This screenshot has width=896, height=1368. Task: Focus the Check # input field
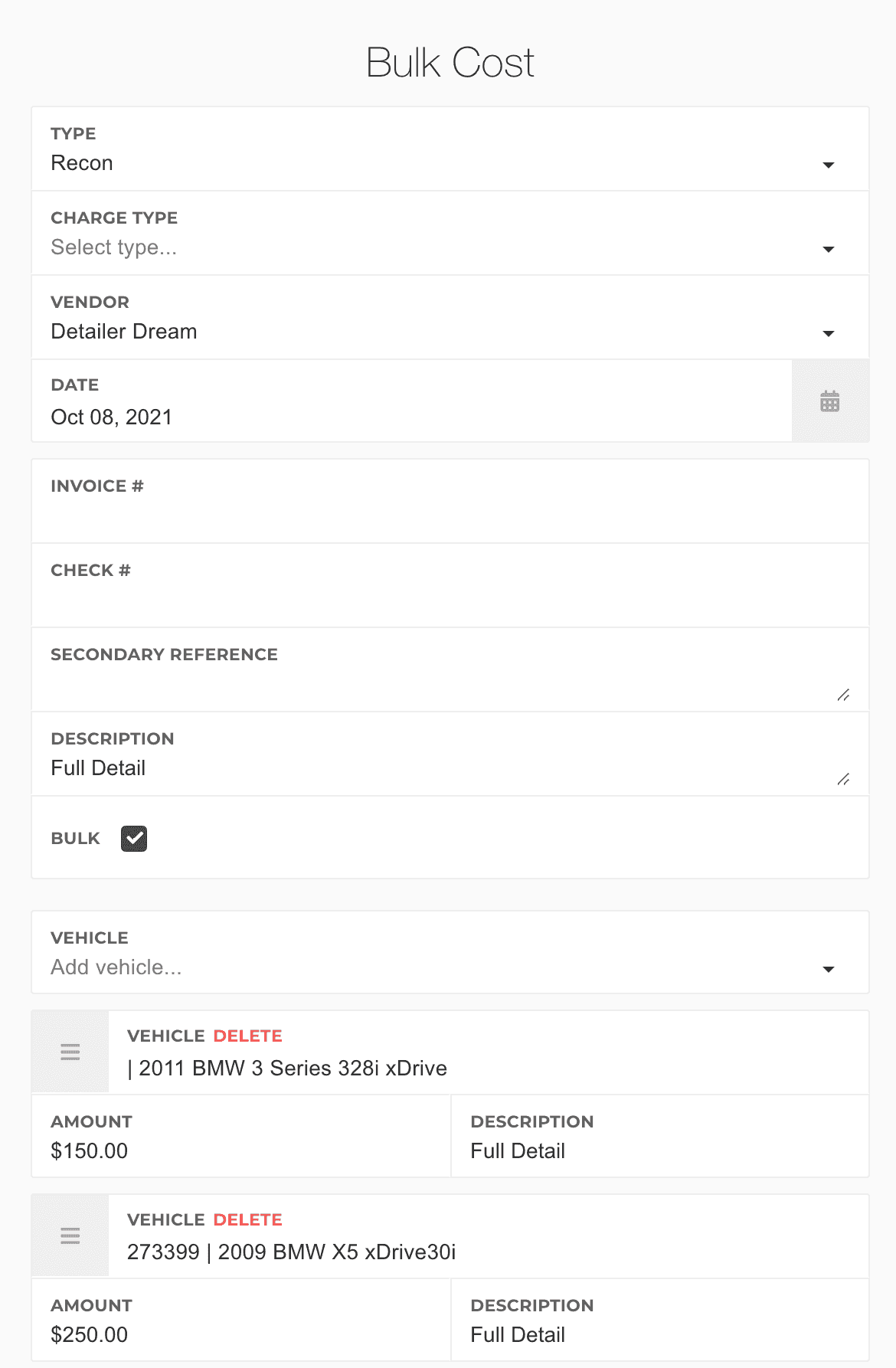(x=450, y=600)
